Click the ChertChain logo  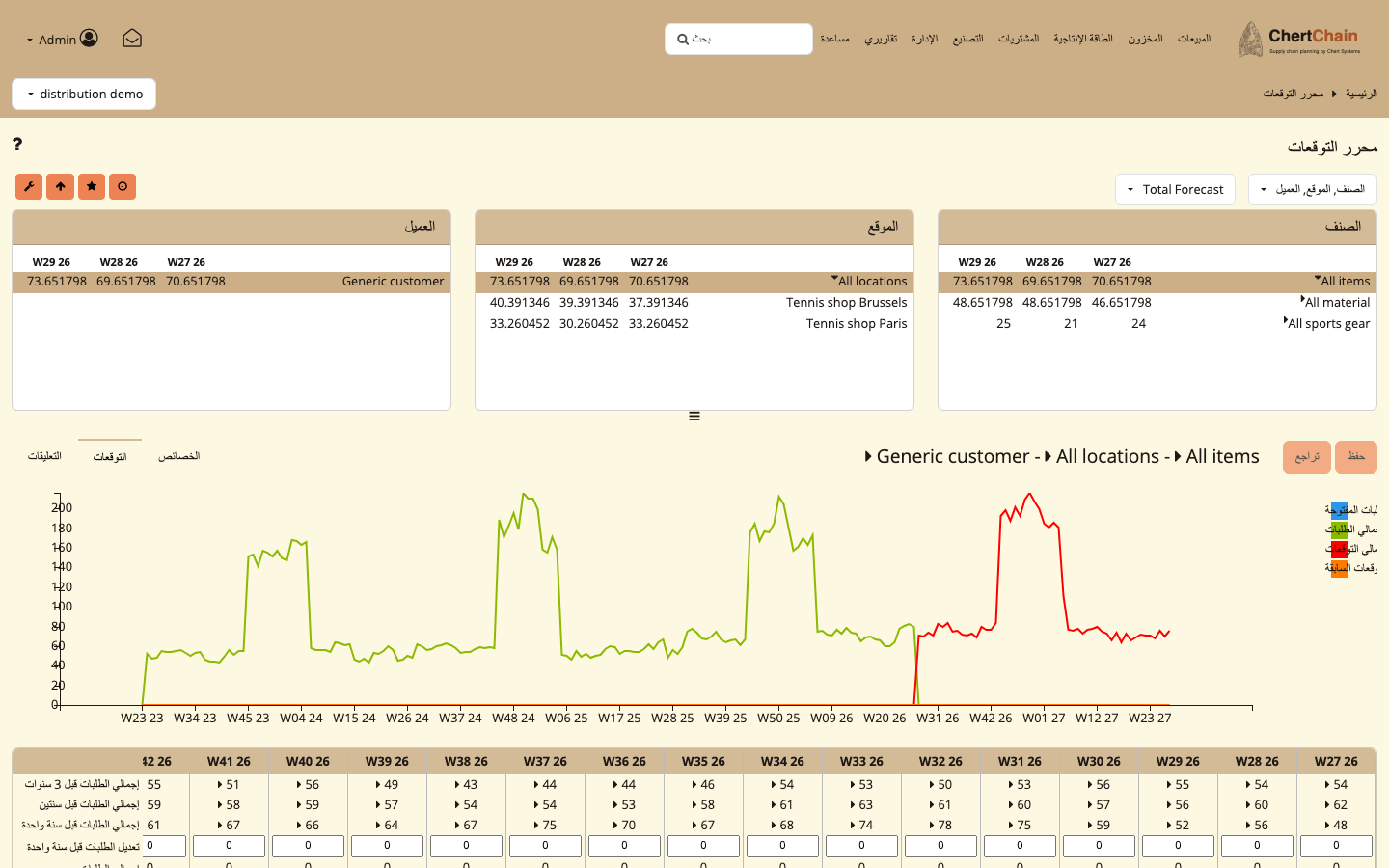1299,40
